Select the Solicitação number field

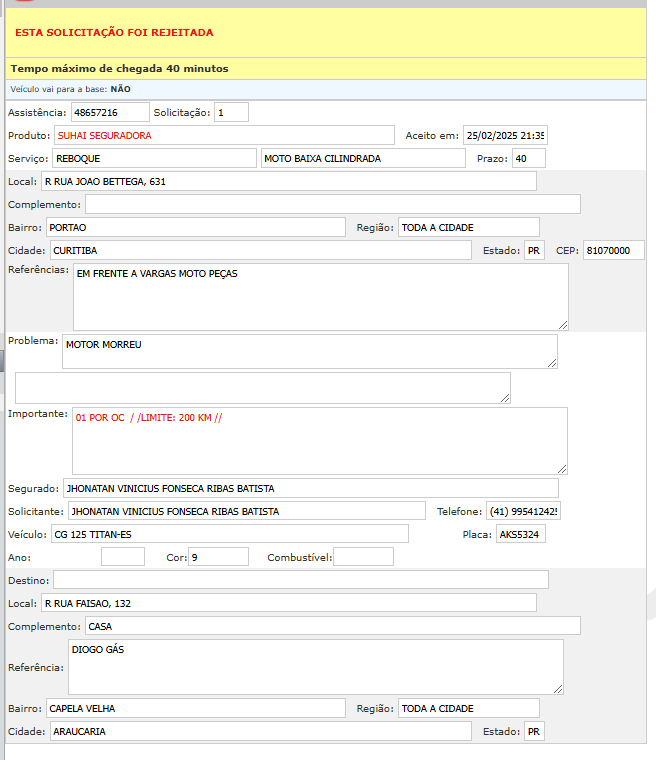coord(231,112)
